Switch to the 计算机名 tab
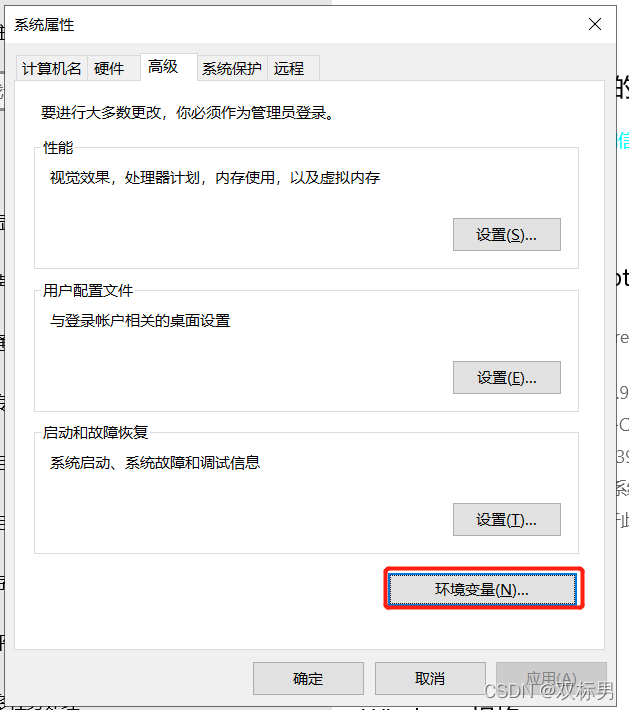629x710 pixels. [x=52, y=68]
